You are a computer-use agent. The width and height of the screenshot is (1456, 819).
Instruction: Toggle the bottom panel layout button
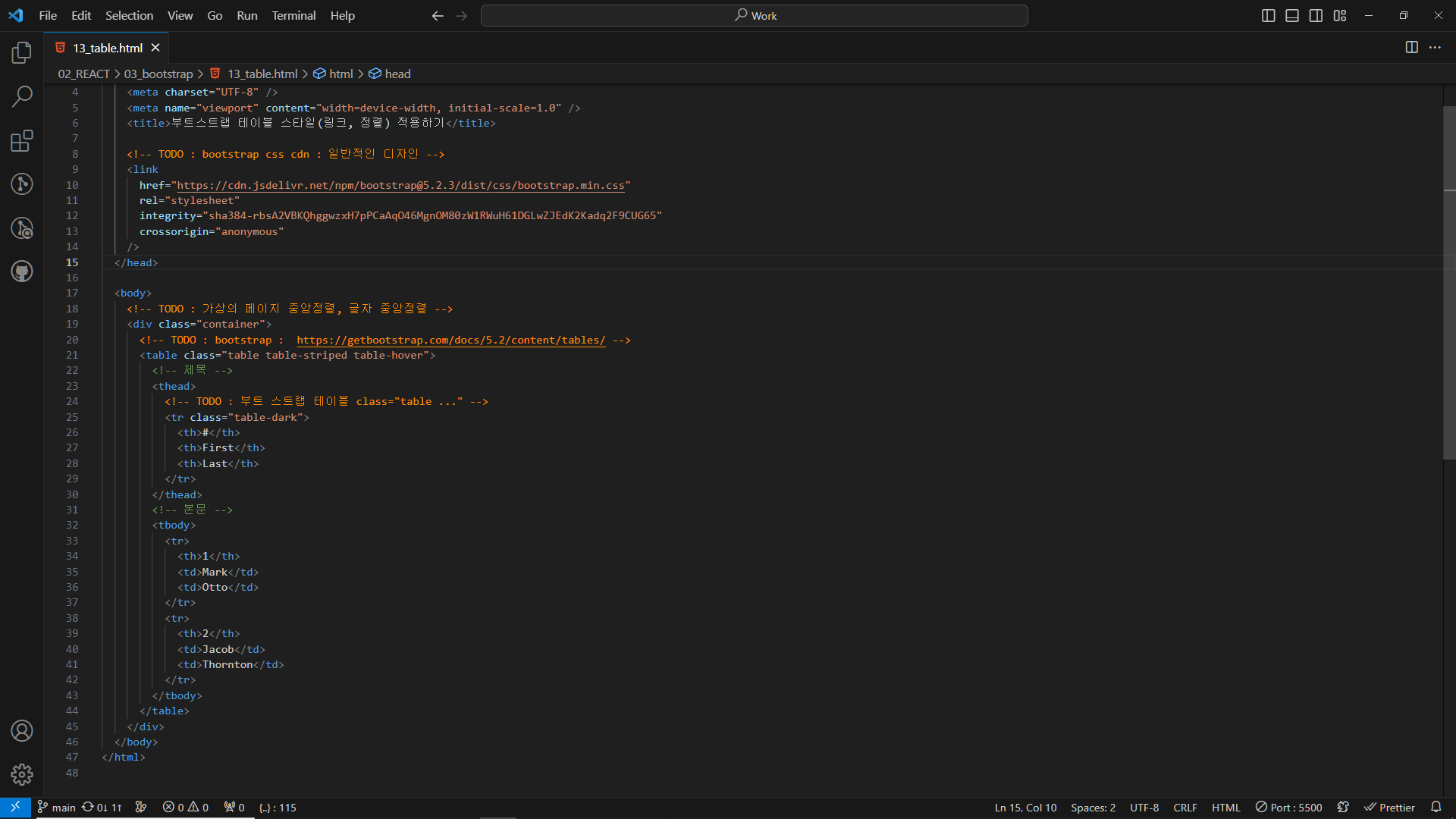[x=1292, y=15]
